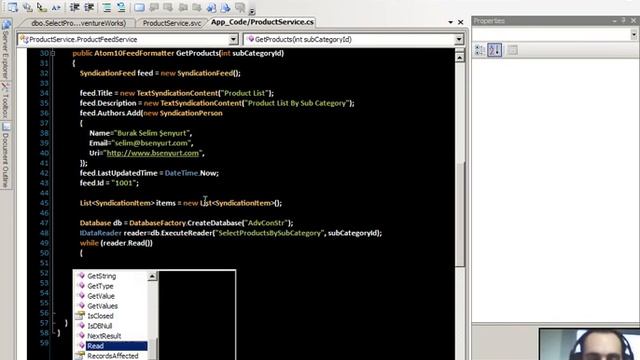Screen dimensions: 640x360
Task: Select GetType in IntelliSense list
Action: pyautogui.click(x=100, y=286)
